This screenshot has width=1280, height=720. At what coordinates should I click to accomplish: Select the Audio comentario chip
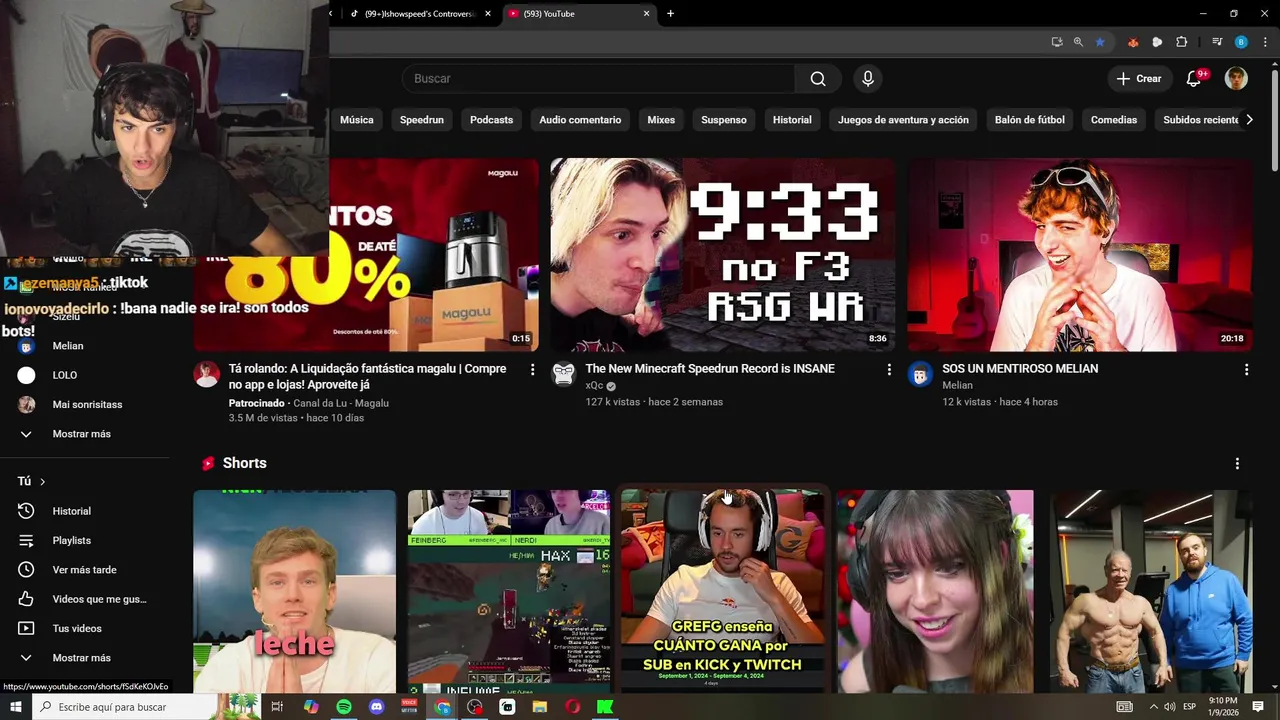pyautogui.click(x=580, y=120)
